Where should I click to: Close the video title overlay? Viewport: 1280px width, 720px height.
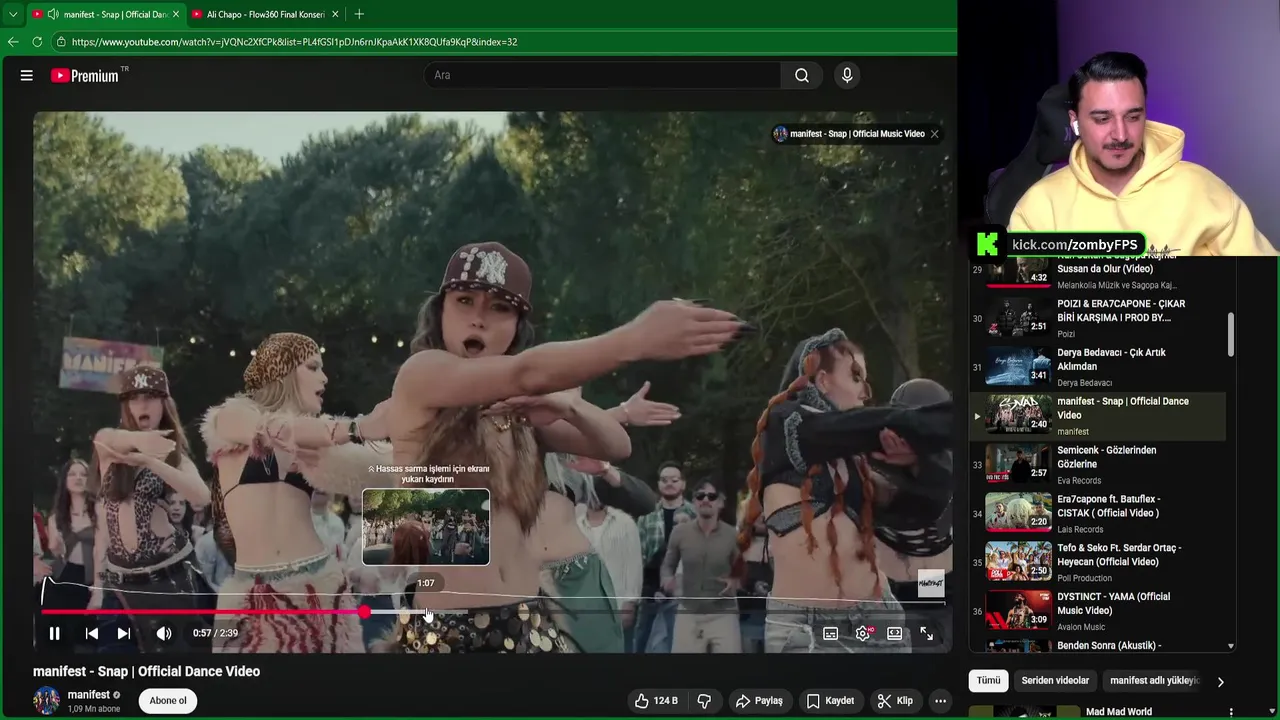pyautogui.click(x=935, y=134)
